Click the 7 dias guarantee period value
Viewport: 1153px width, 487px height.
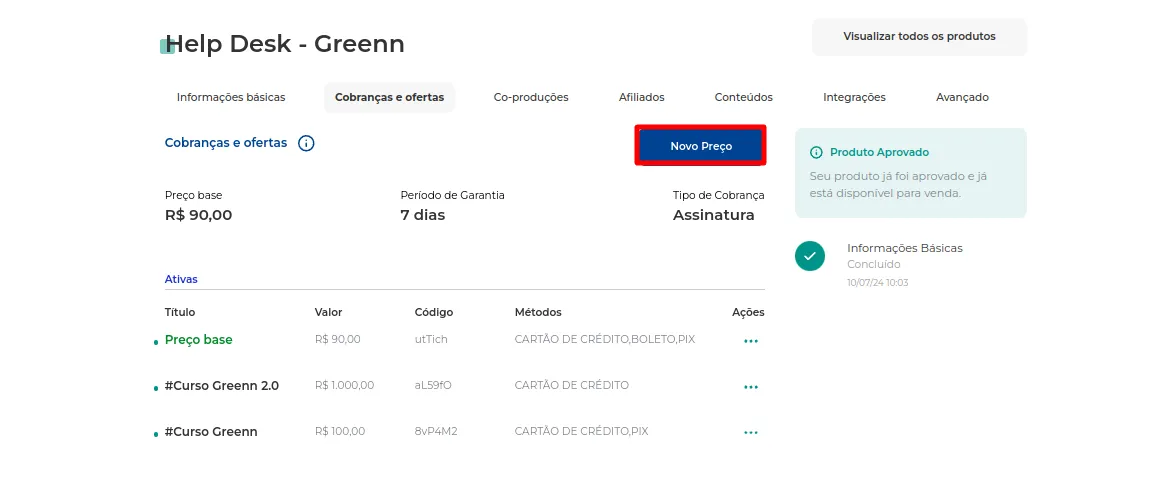pos(423,216)
